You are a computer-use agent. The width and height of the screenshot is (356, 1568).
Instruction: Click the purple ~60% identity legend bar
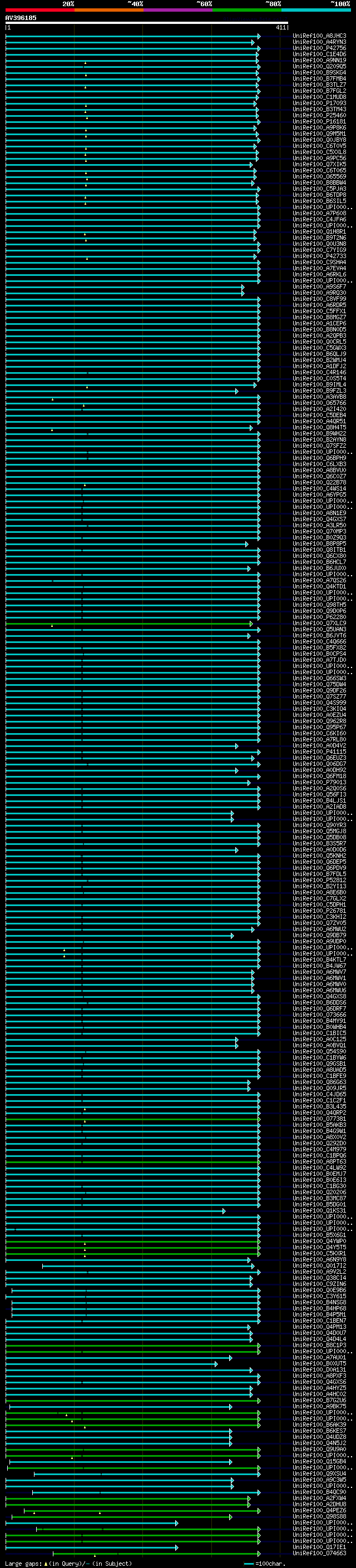point(177,10)
